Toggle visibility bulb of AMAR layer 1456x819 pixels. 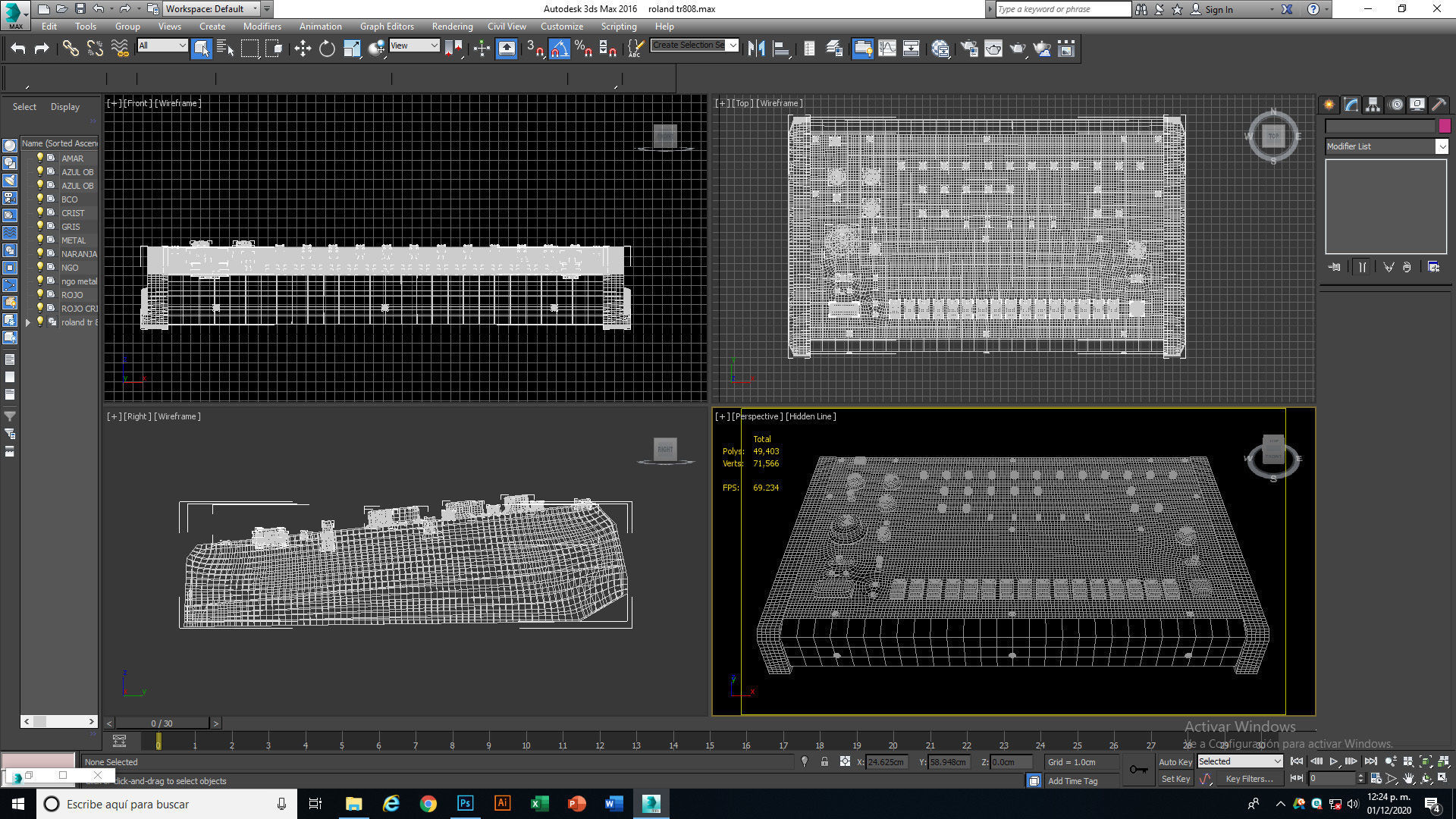tap(39, 158)
